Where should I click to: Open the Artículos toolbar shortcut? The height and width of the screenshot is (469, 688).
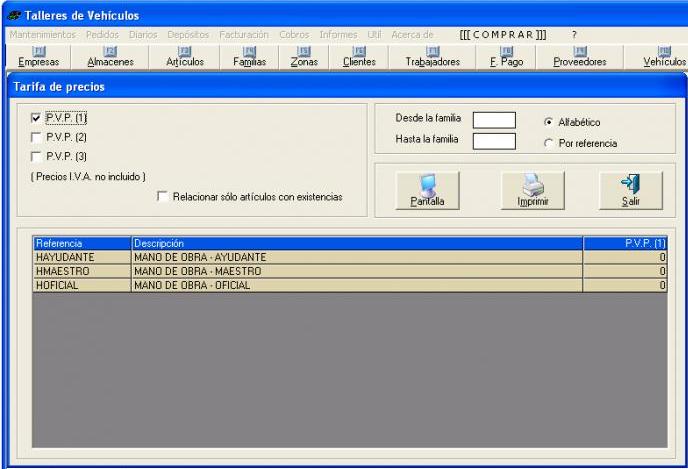point(185,57)
